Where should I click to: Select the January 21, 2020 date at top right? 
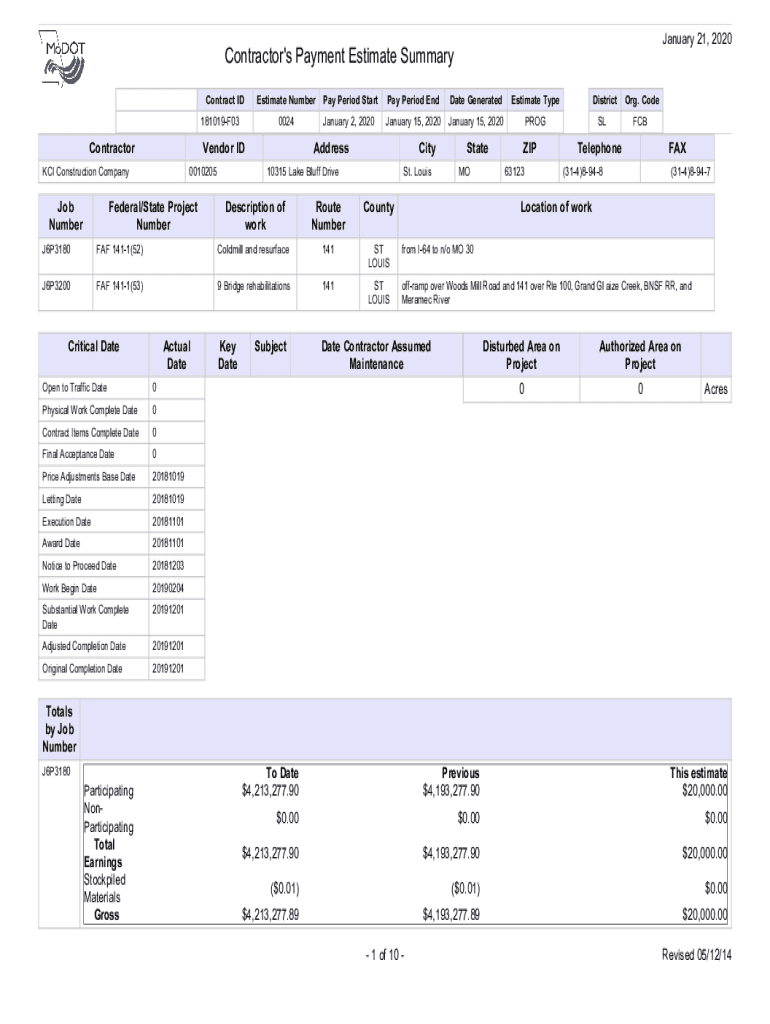click(697, 38)
